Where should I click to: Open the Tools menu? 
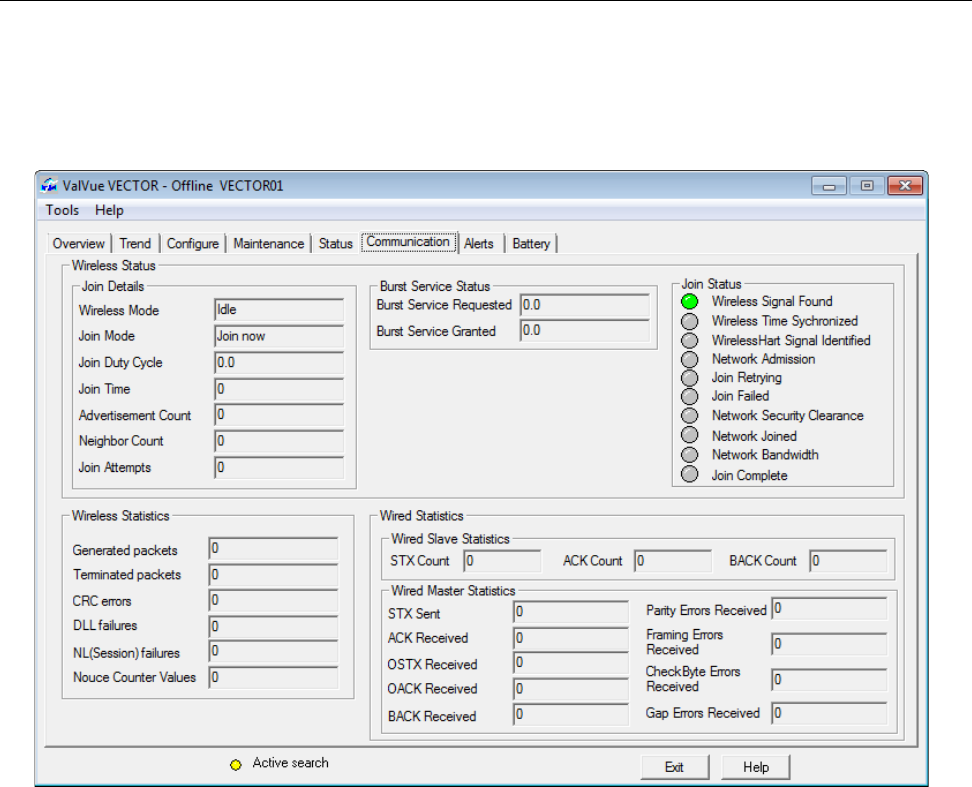(62, 210)
